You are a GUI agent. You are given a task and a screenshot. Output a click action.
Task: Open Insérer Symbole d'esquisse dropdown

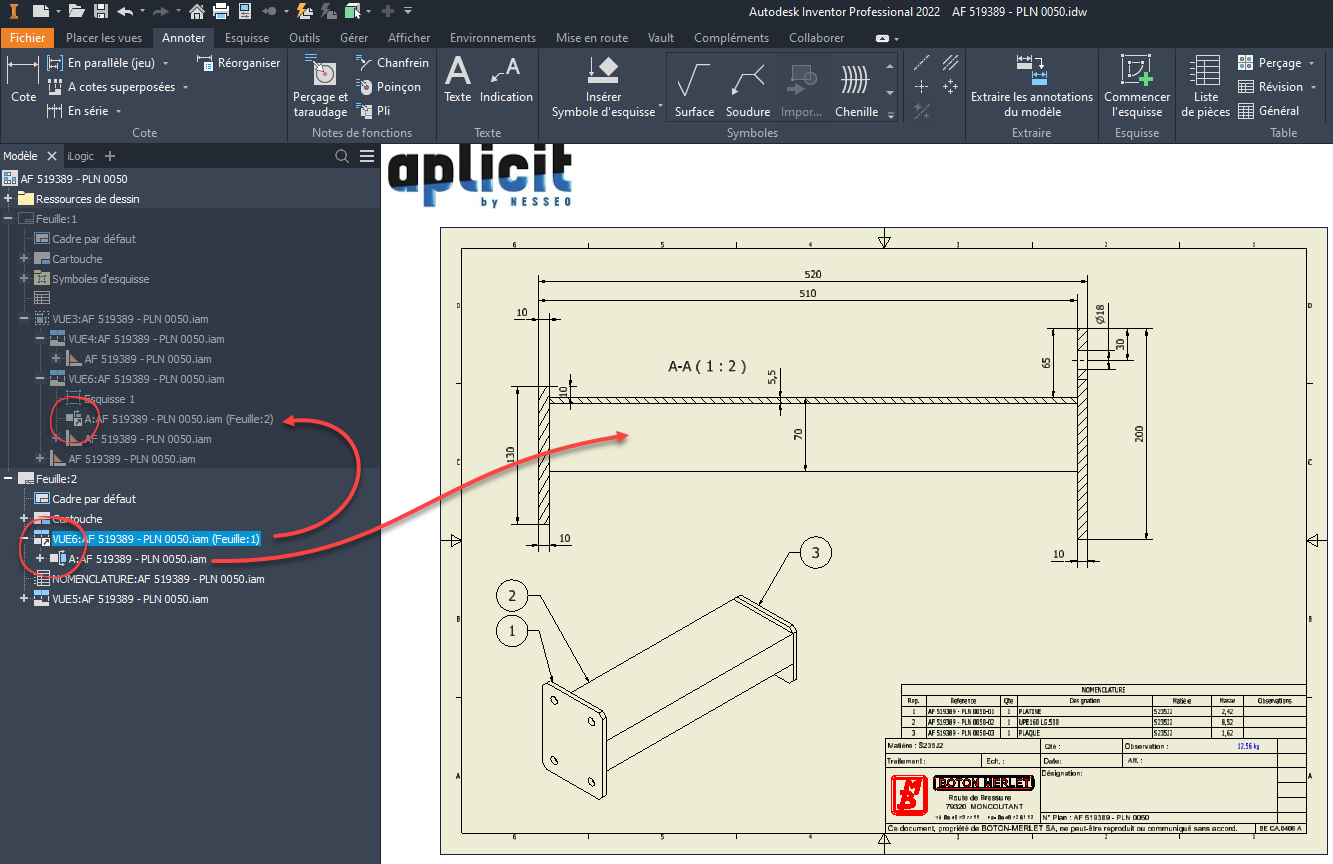[658, 112]
